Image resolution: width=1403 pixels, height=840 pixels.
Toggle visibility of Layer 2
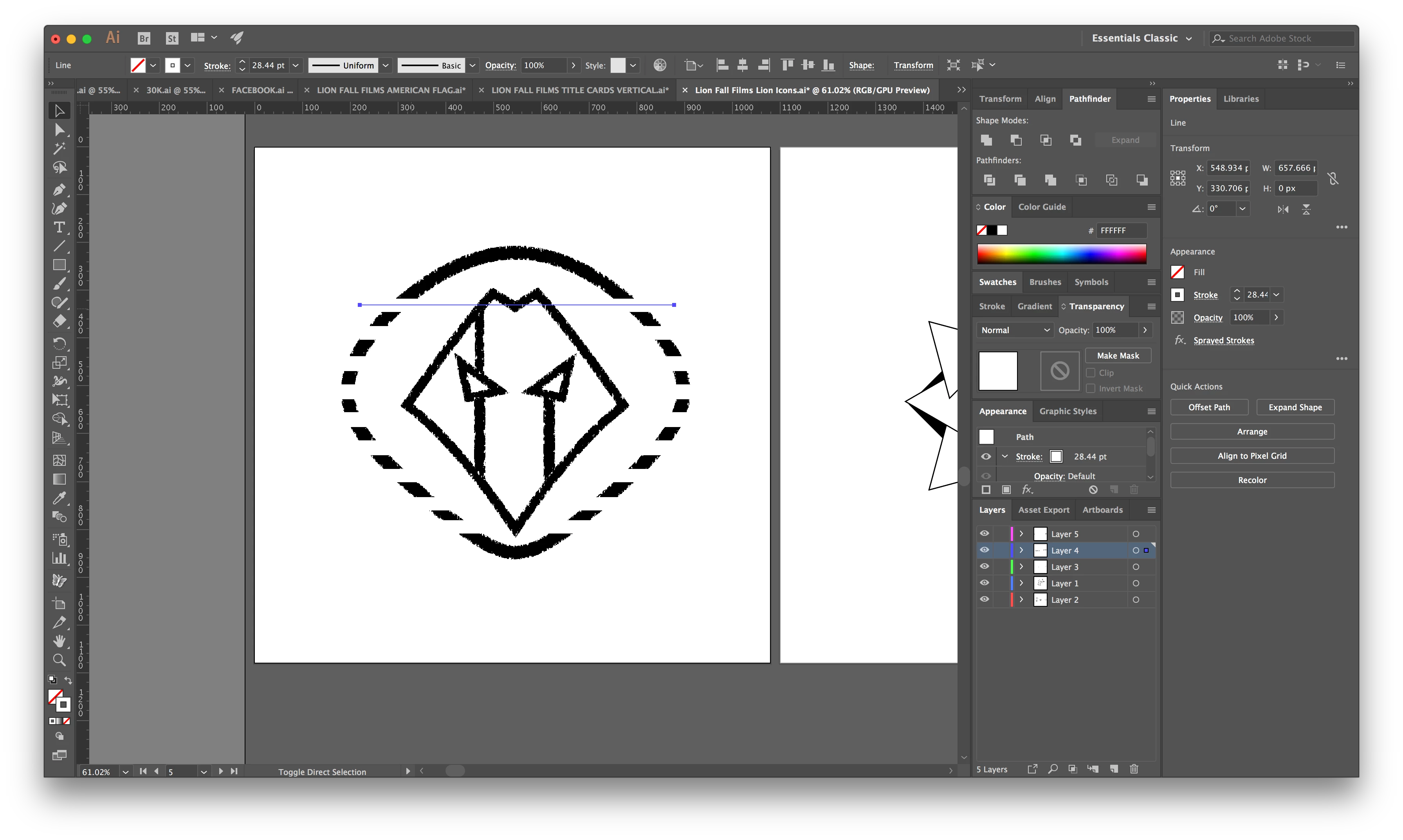point(985,599)
